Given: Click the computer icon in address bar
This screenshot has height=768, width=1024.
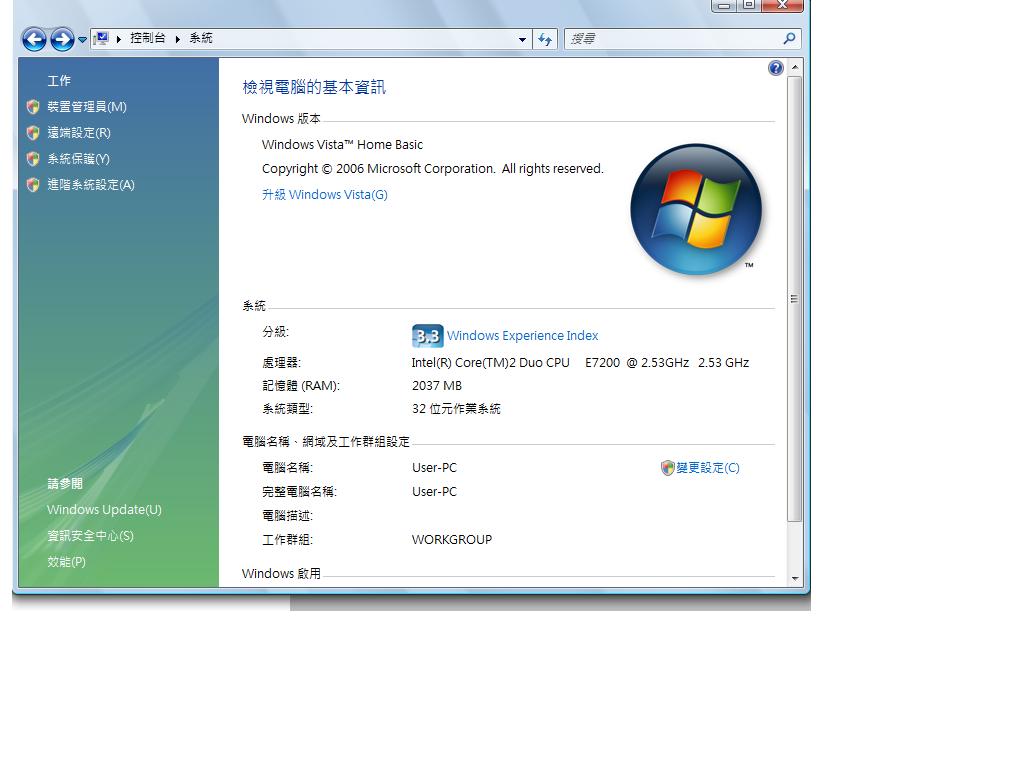Looking at the screenshot, I should [101, 39].
